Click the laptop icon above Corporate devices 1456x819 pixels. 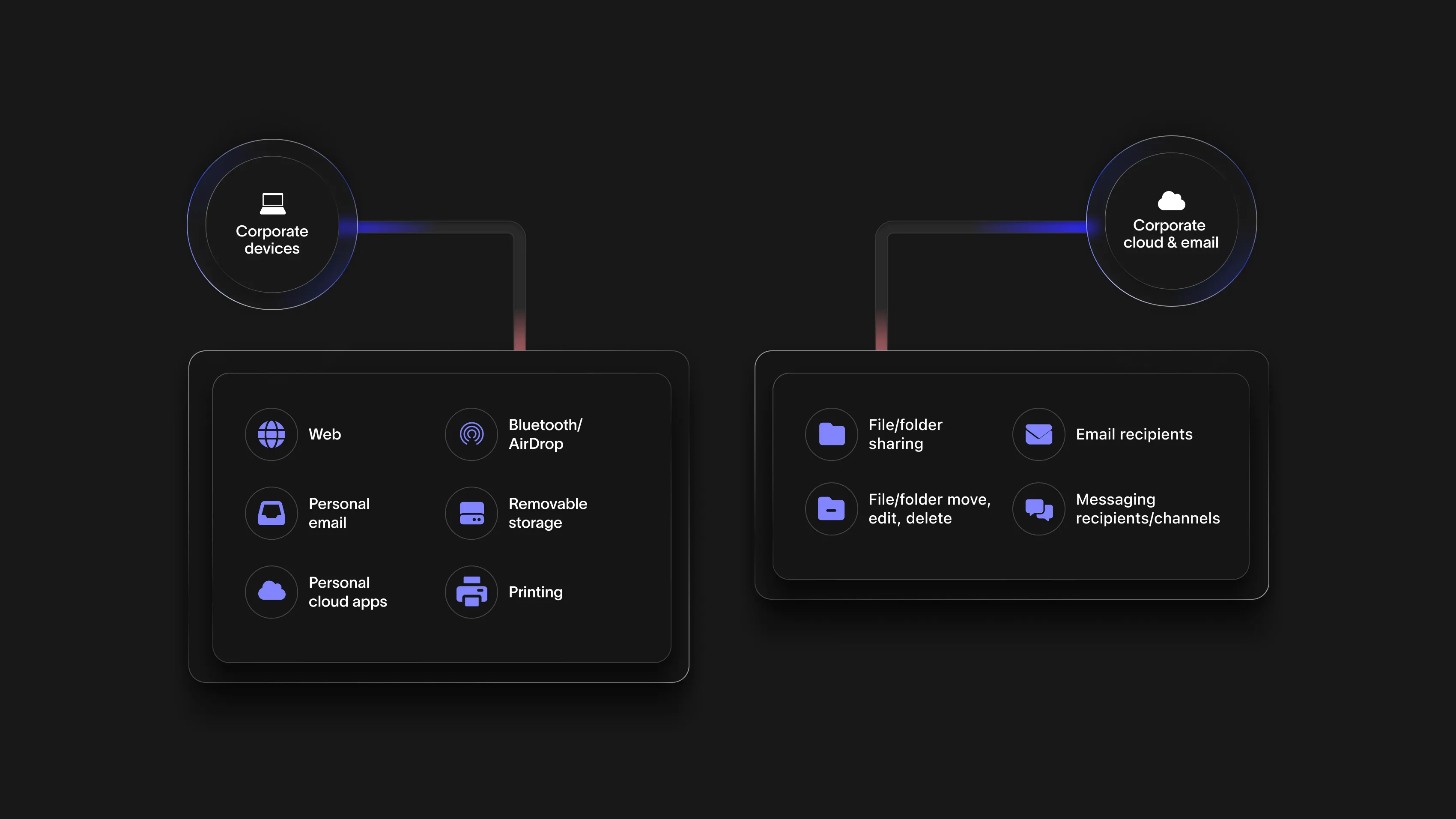(x=272, y=202)
